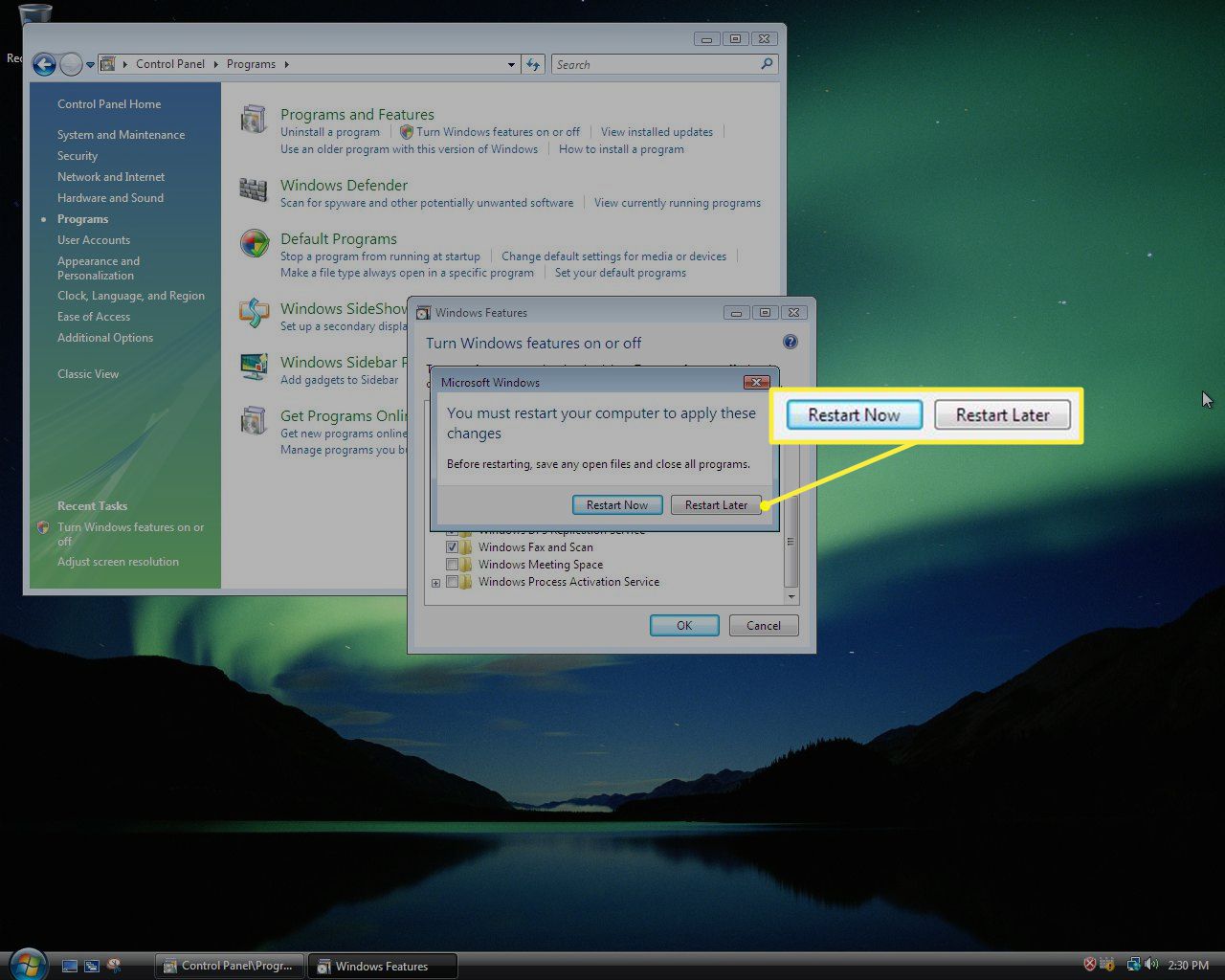1225x980 pixels.
Task: Click the Control Panel search field
Action: pos(657,64)
